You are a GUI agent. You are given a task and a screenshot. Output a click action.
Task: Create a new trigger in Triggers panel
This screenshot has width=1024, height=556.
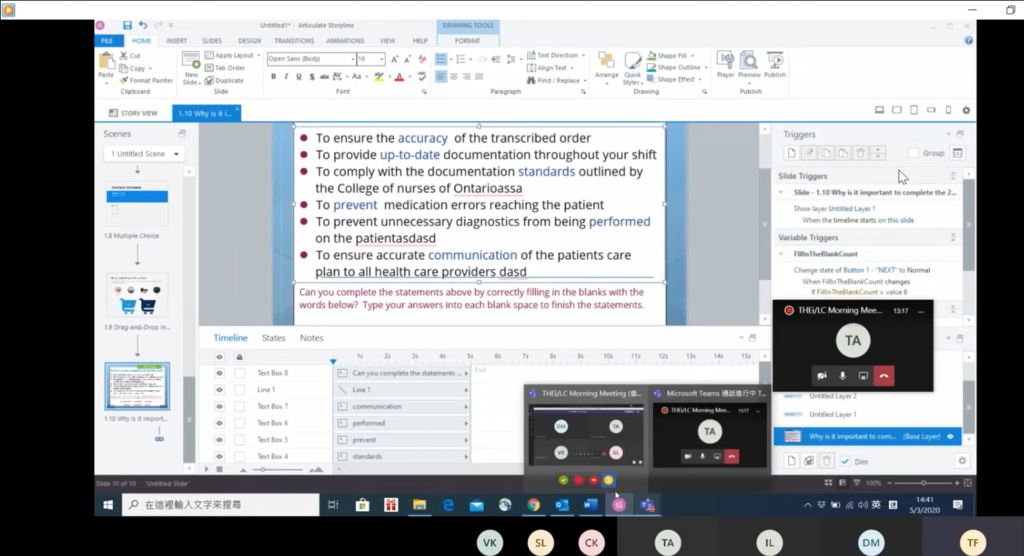[790, 153]
